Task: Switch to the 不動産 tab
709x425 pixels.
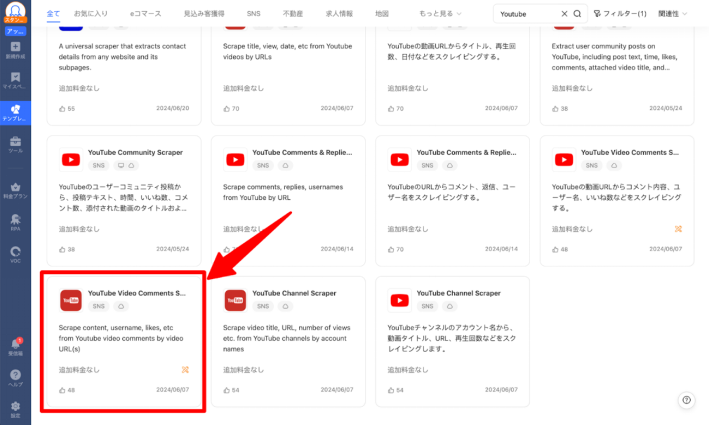Action: (293, 14)
